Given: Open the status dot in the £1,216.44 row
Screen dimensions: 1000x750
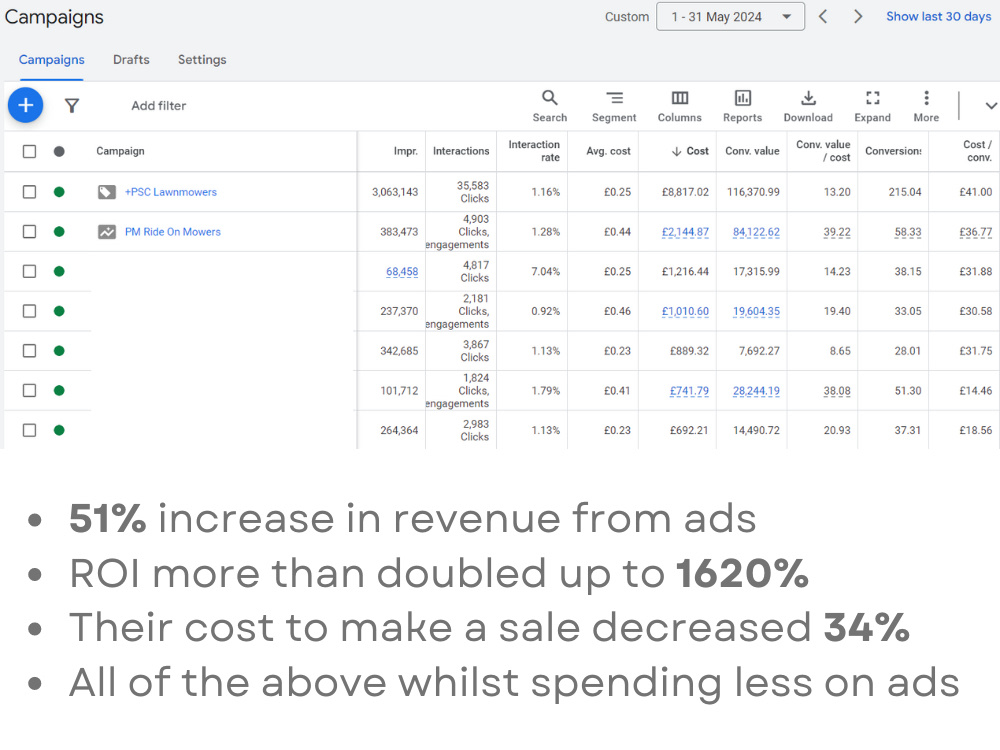Looking at the screenshot, I should tap(59, 272).
